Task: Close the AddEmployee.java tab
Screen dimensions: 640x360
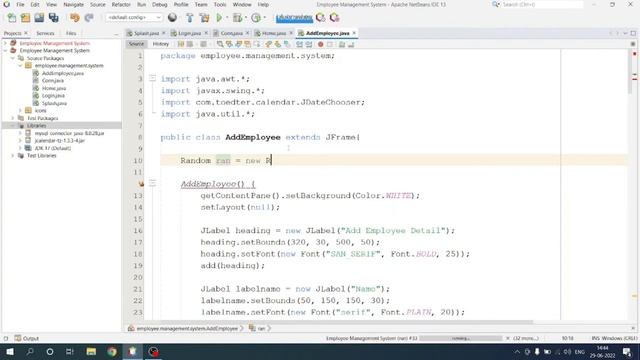Action: 354,33
